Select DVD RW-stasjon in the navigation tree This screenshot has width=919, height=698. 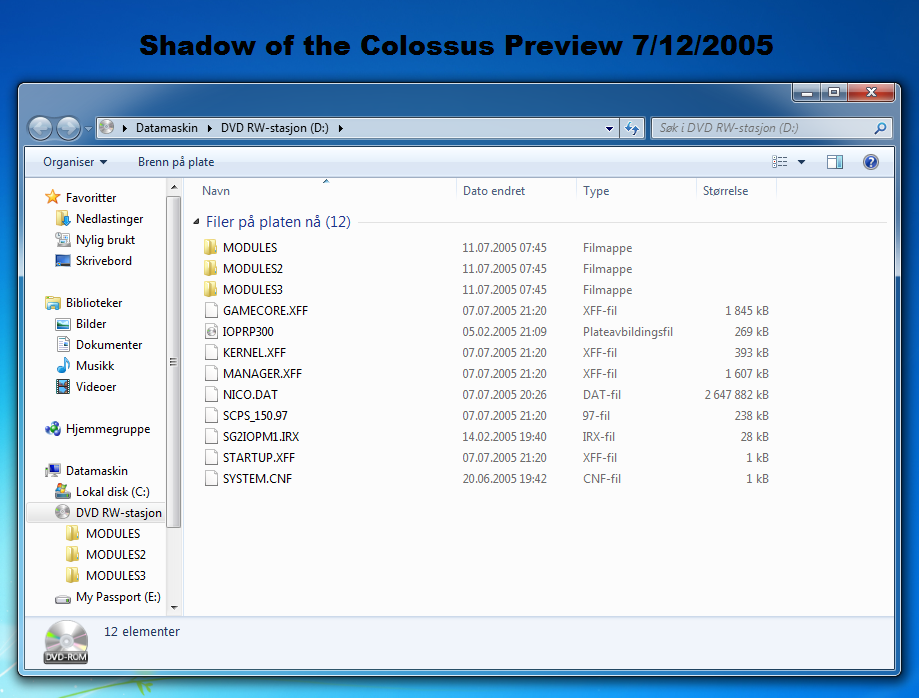coord(118,513)
